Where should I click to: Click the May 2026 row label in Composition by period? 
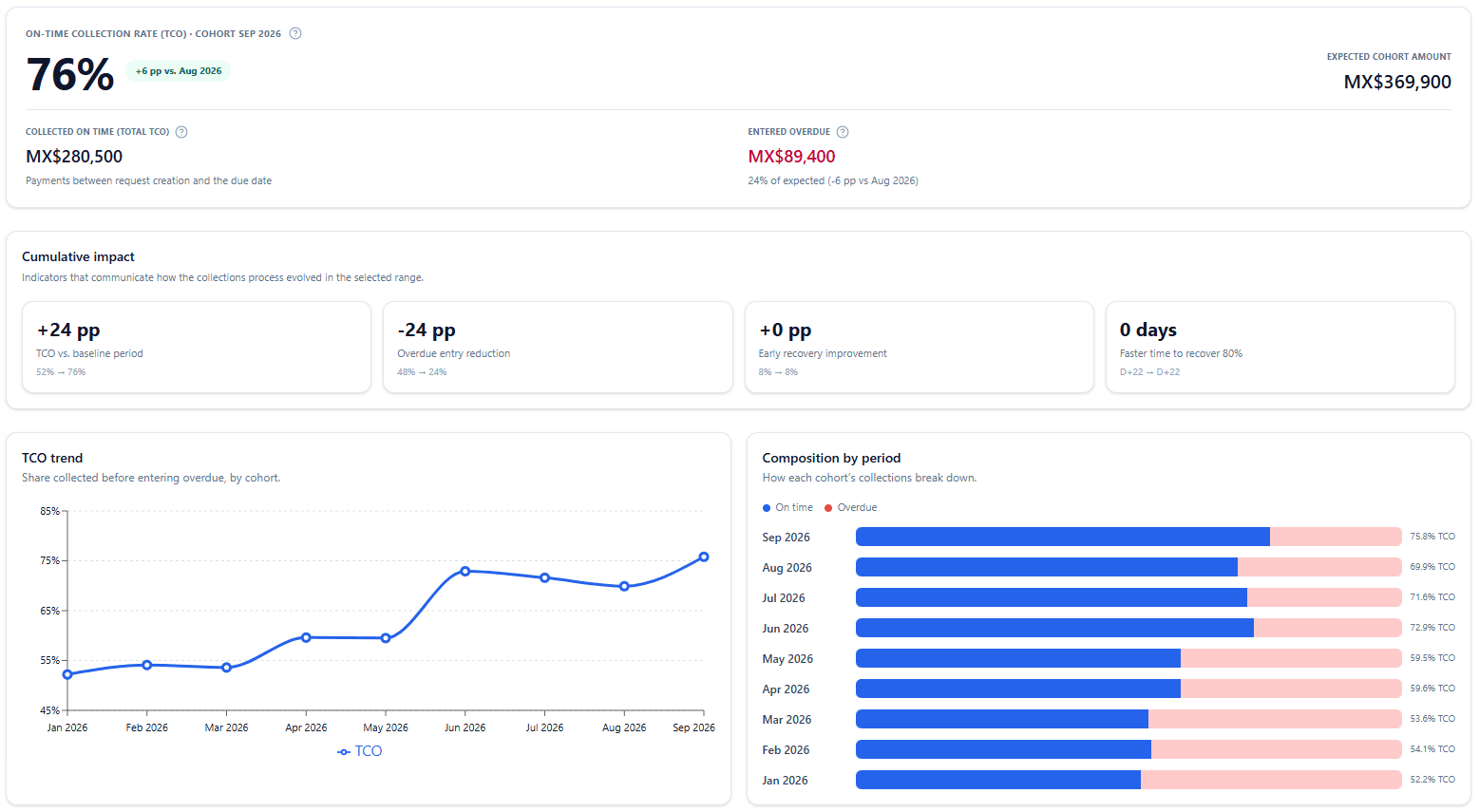pos(787,659)
